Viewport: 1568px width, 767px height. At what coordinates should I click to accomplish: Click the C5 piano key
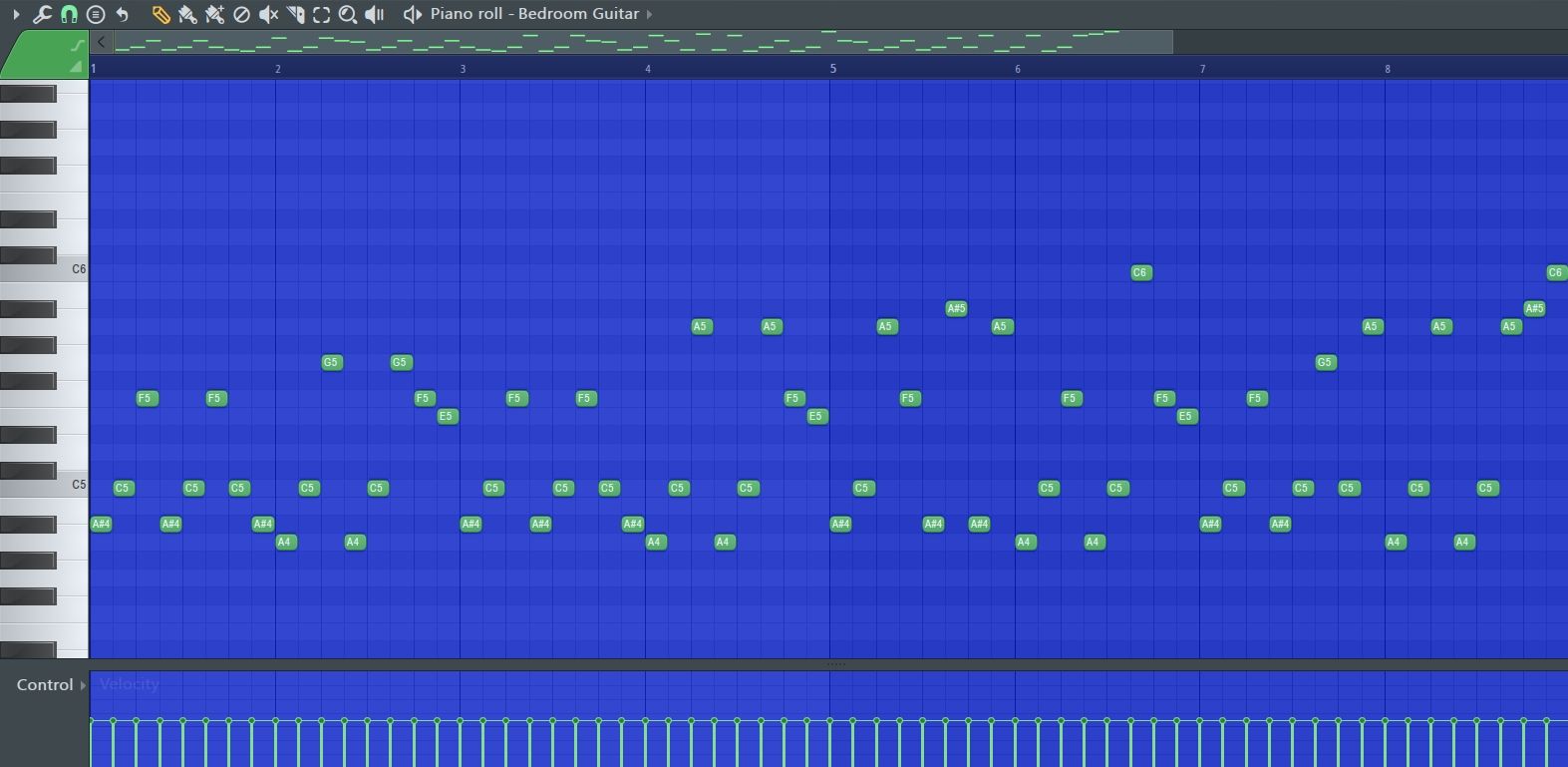coord(44,487)
